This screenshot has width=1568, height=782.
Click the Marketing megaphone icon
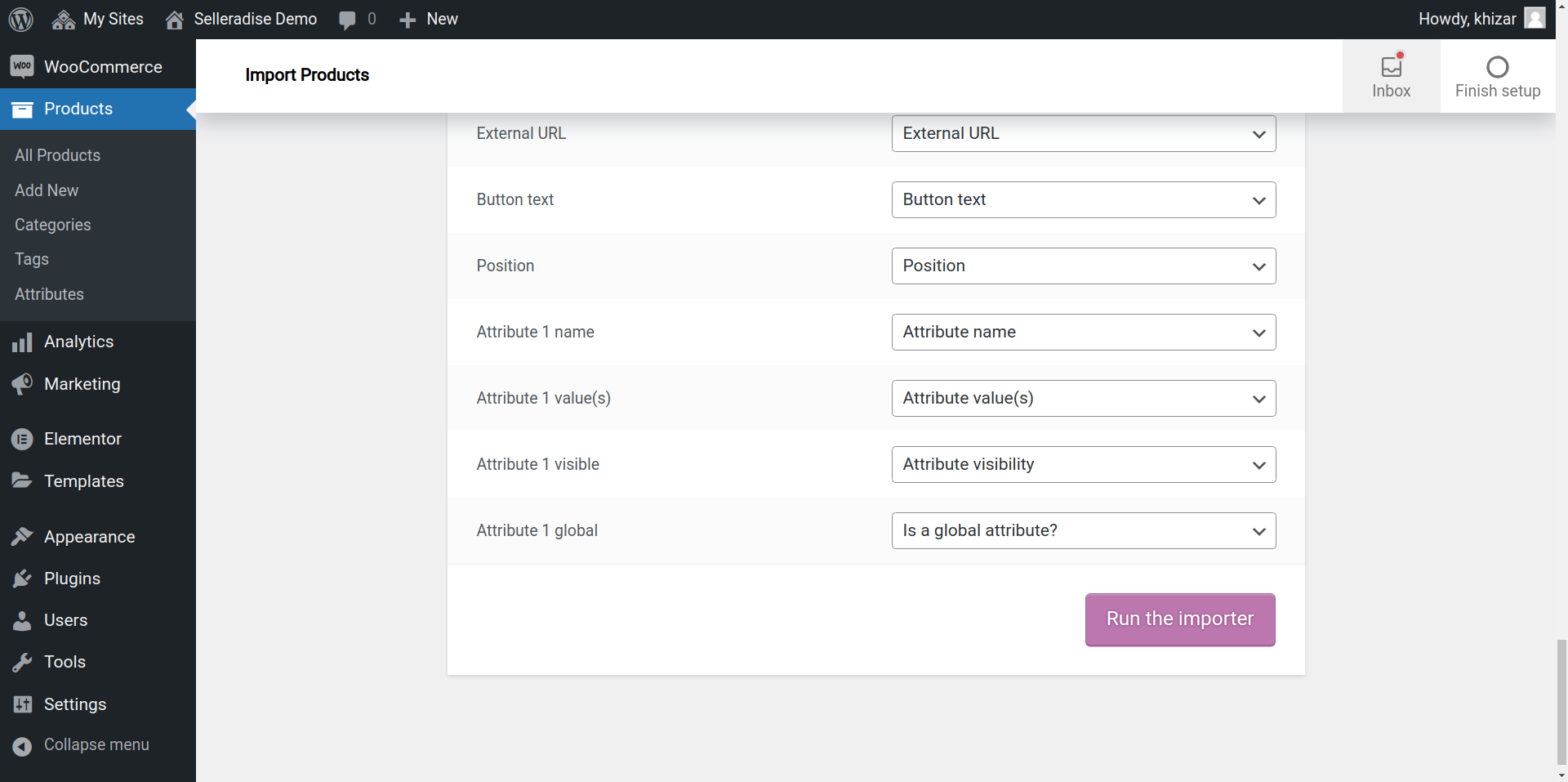coord(22,384)
